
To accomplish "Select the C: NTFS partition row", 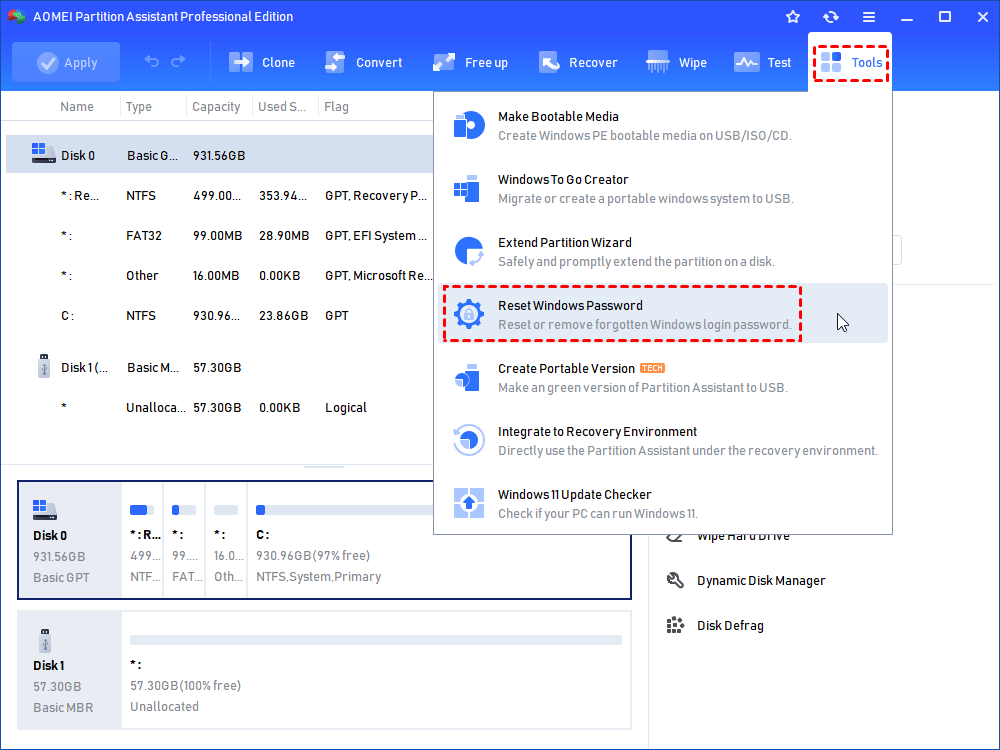I will (x=200, y=315).
